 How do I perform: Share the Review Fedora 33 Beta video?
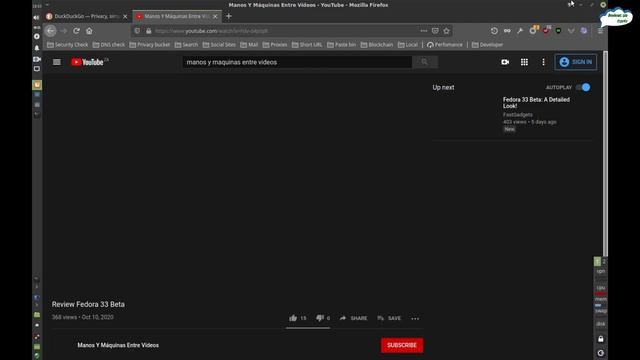353,318
